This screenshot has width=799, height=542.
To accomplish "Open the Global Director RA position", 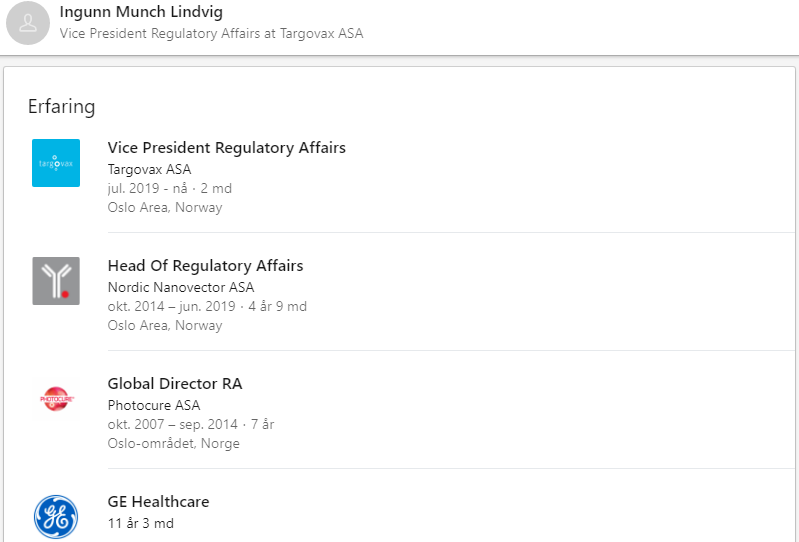I will click(x=175, y=384).
